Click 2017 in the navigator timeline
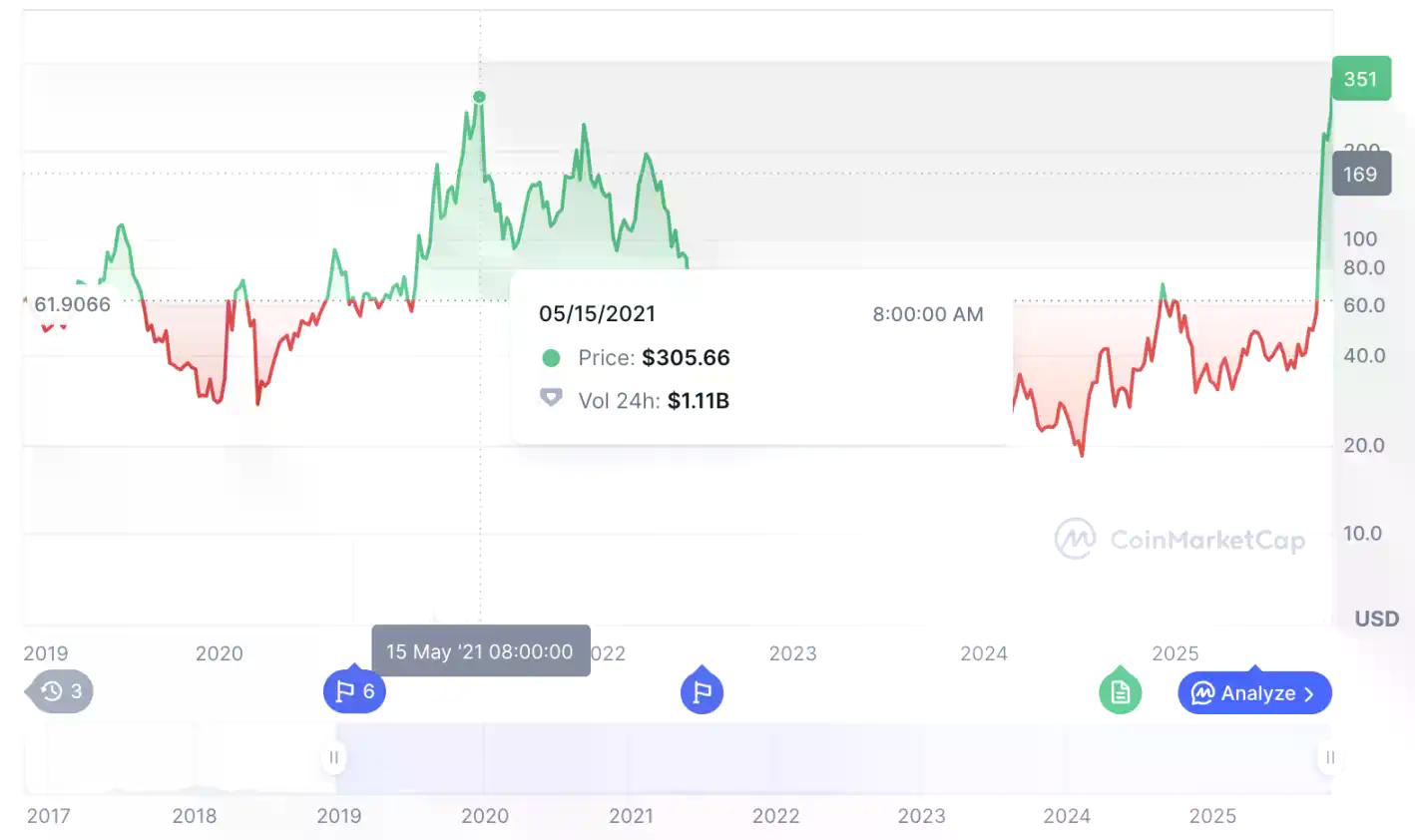1415x840 pixels. [x=48, y=816]
